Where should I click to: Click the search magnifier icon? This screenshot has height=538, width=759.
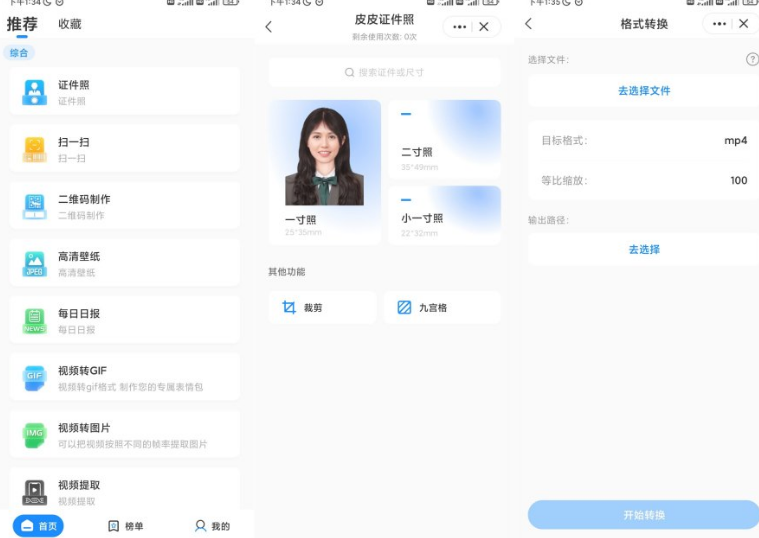point(349,72)
